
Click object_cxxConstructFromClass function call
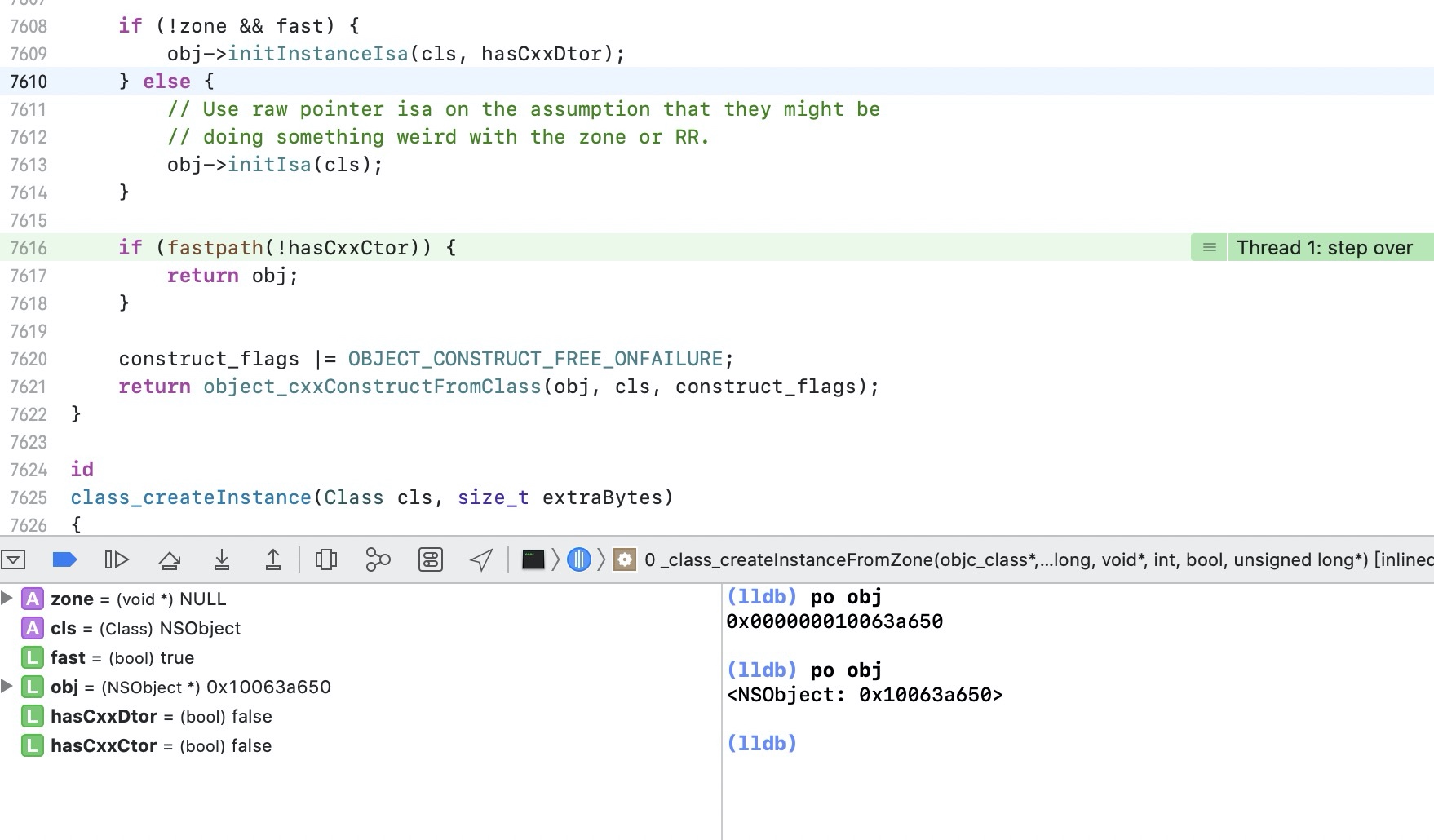click(372, 387)
